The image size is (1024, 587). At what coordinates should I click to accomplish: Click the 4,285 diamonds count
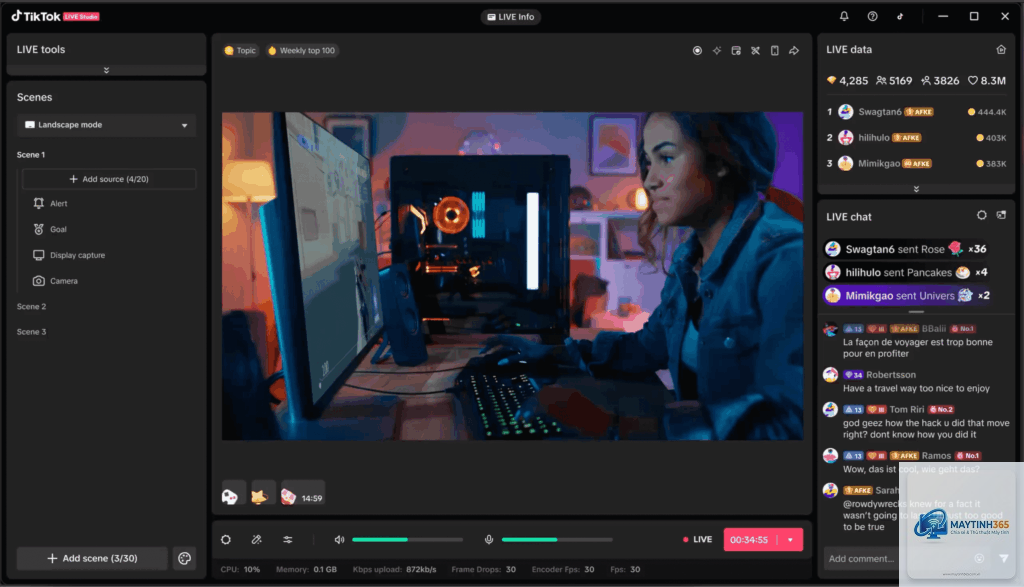pyautogui.click(x=847, y=81)
